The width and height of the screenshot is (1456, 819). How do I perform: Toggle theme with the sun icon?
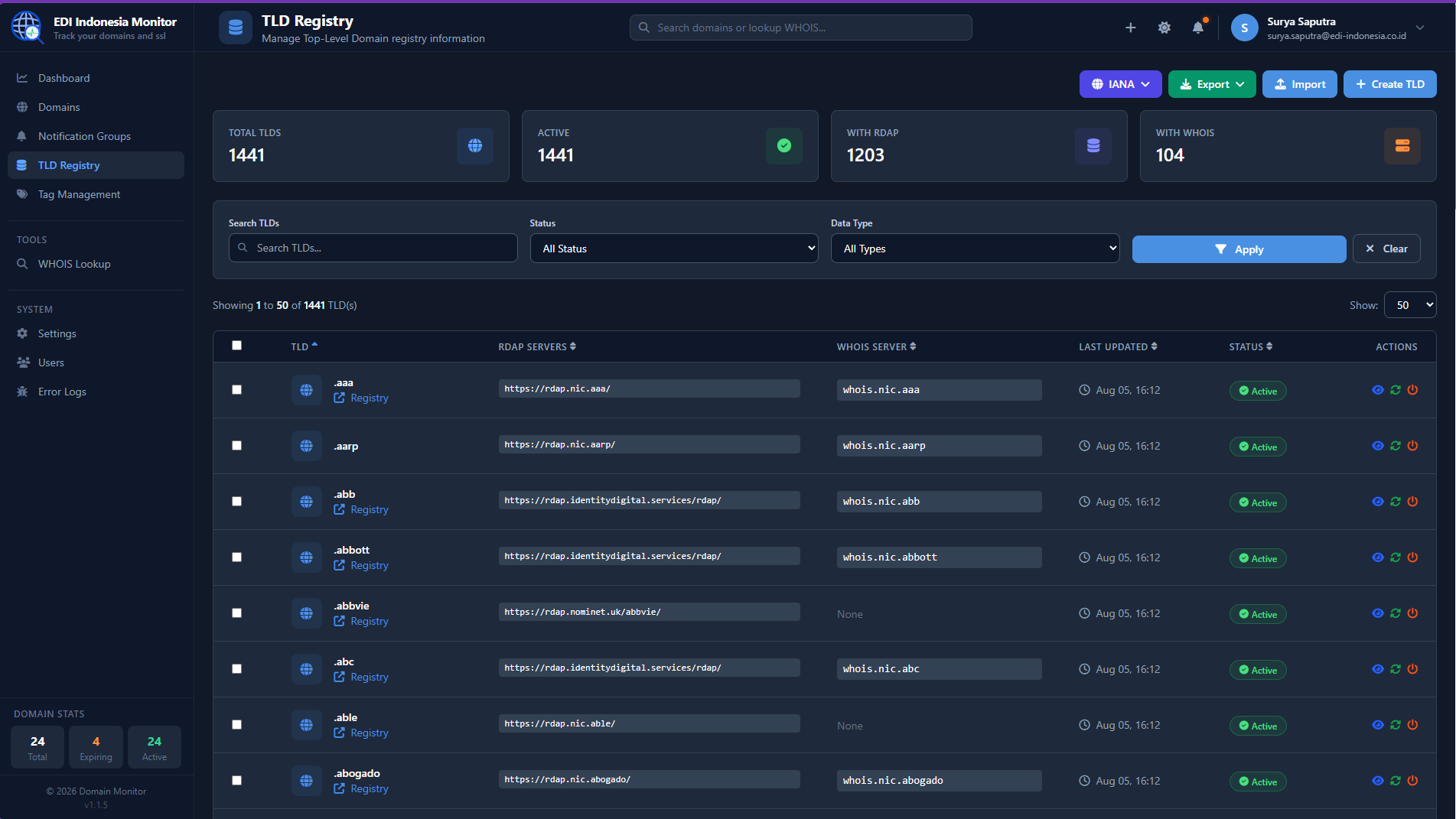click(x=1164, y=28)
